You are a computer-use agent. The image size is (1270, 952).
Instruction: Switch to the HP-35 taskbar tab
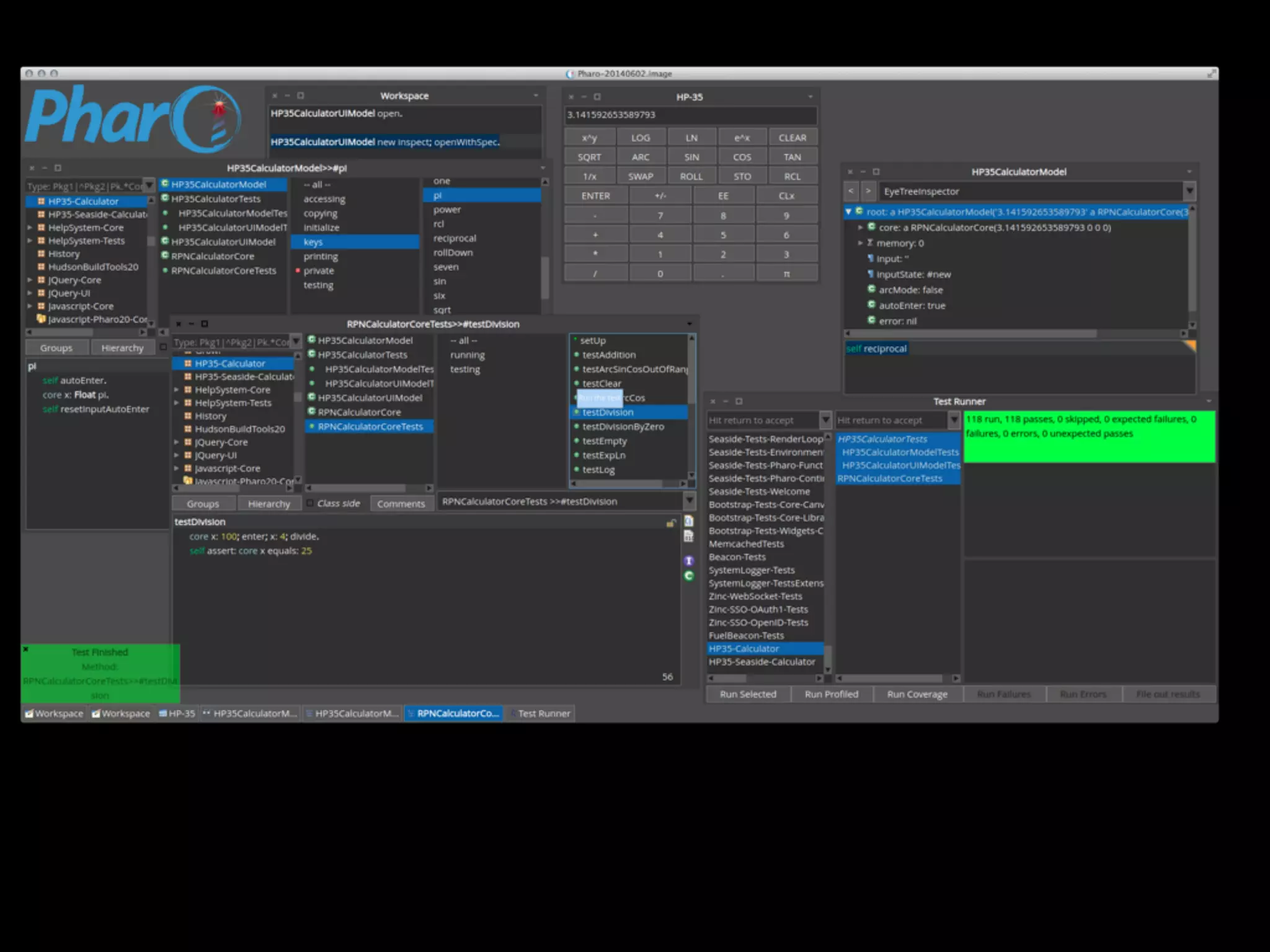[x=177, y=713]
